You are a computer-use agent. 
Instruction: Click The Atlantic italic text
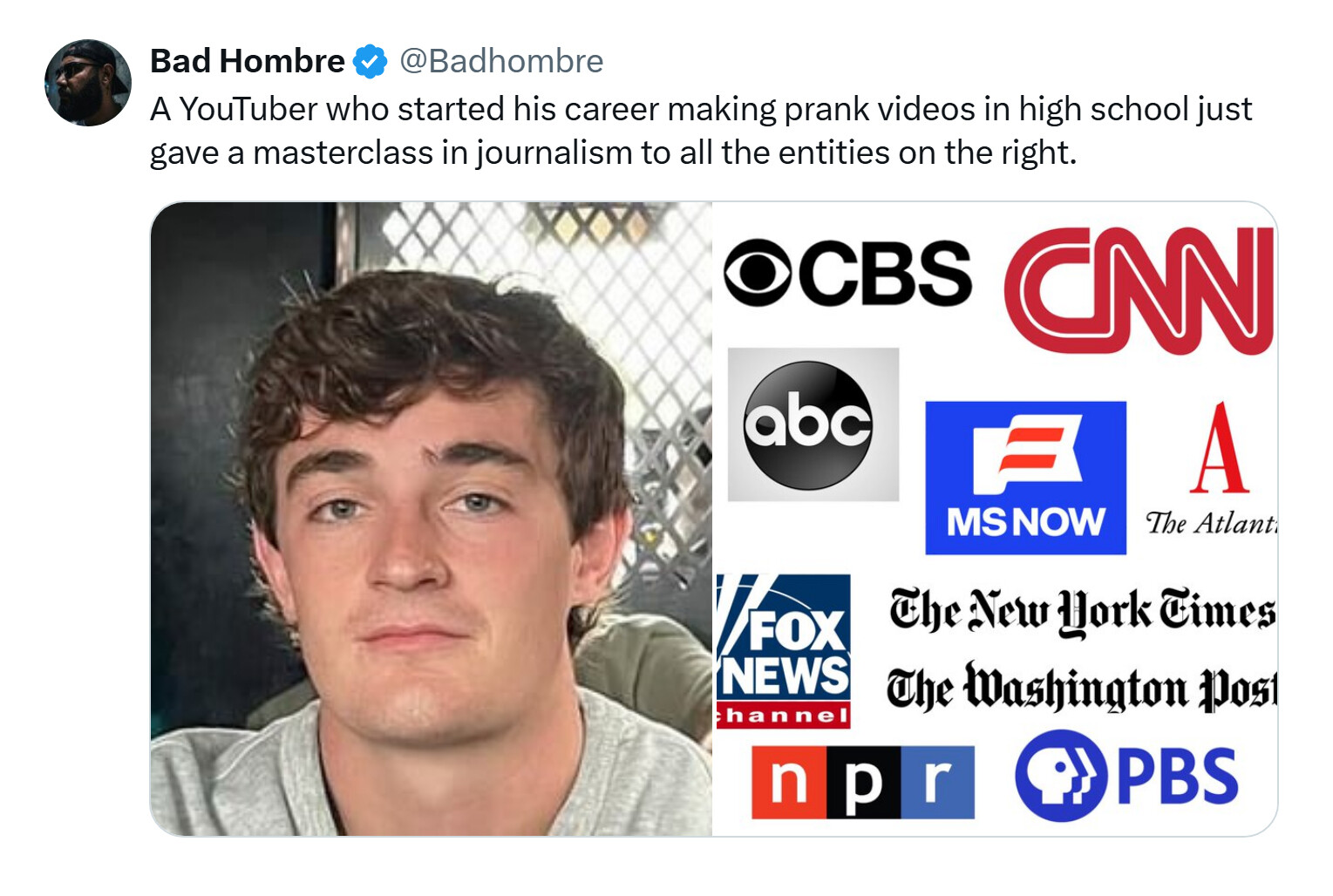(x=1211, y=523)
